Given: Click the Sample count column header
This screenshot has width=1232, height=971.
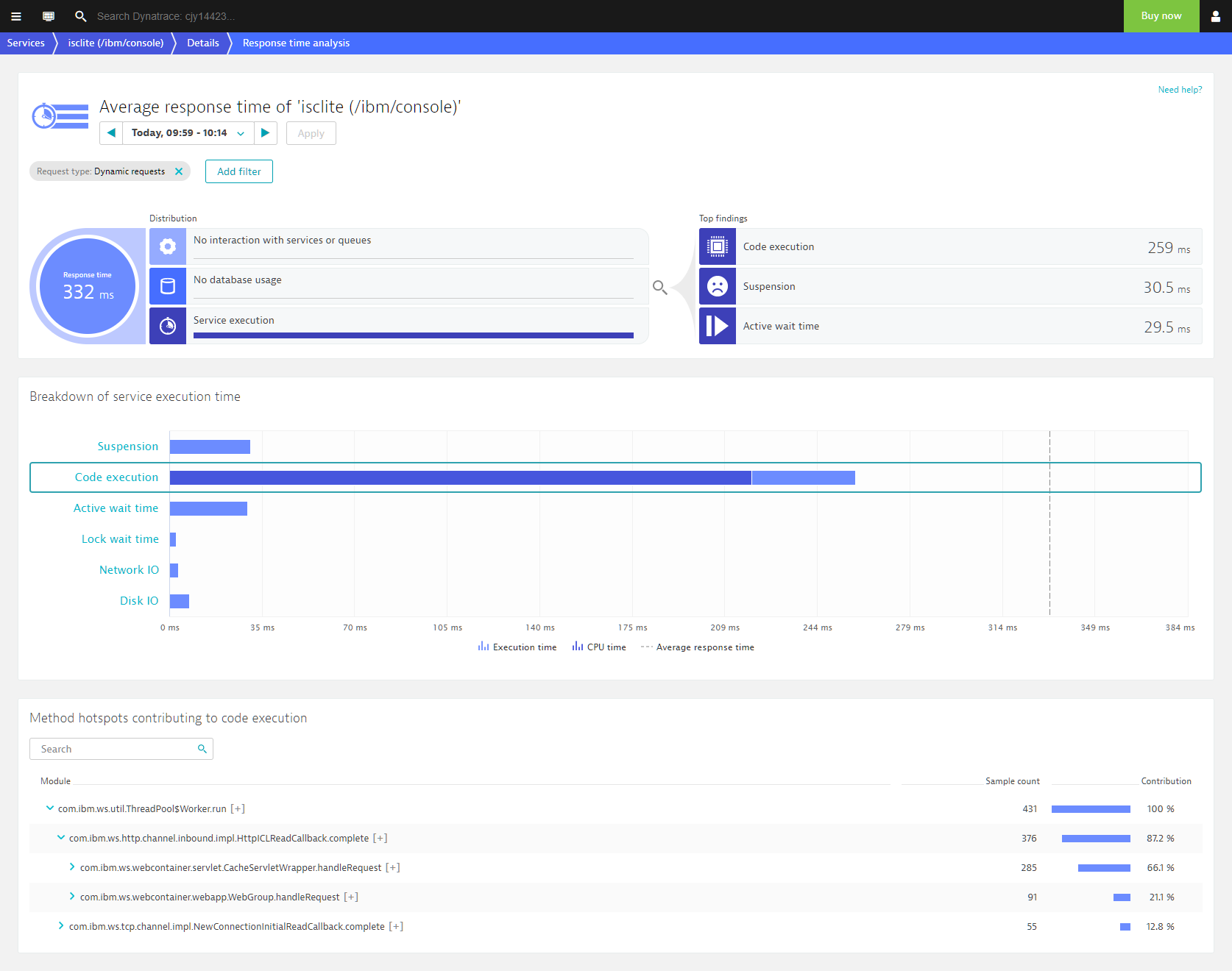Looking at the screenshot, I should [x=1013, y=781].
